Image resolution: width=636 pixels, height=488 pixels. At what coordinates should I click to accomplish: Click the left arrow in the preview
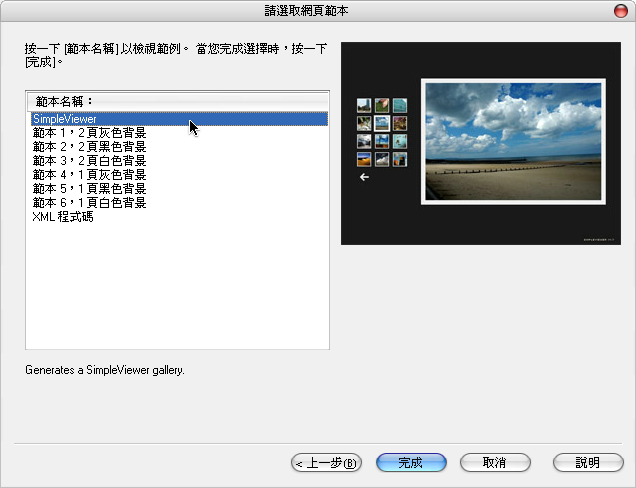coord(364,177)
